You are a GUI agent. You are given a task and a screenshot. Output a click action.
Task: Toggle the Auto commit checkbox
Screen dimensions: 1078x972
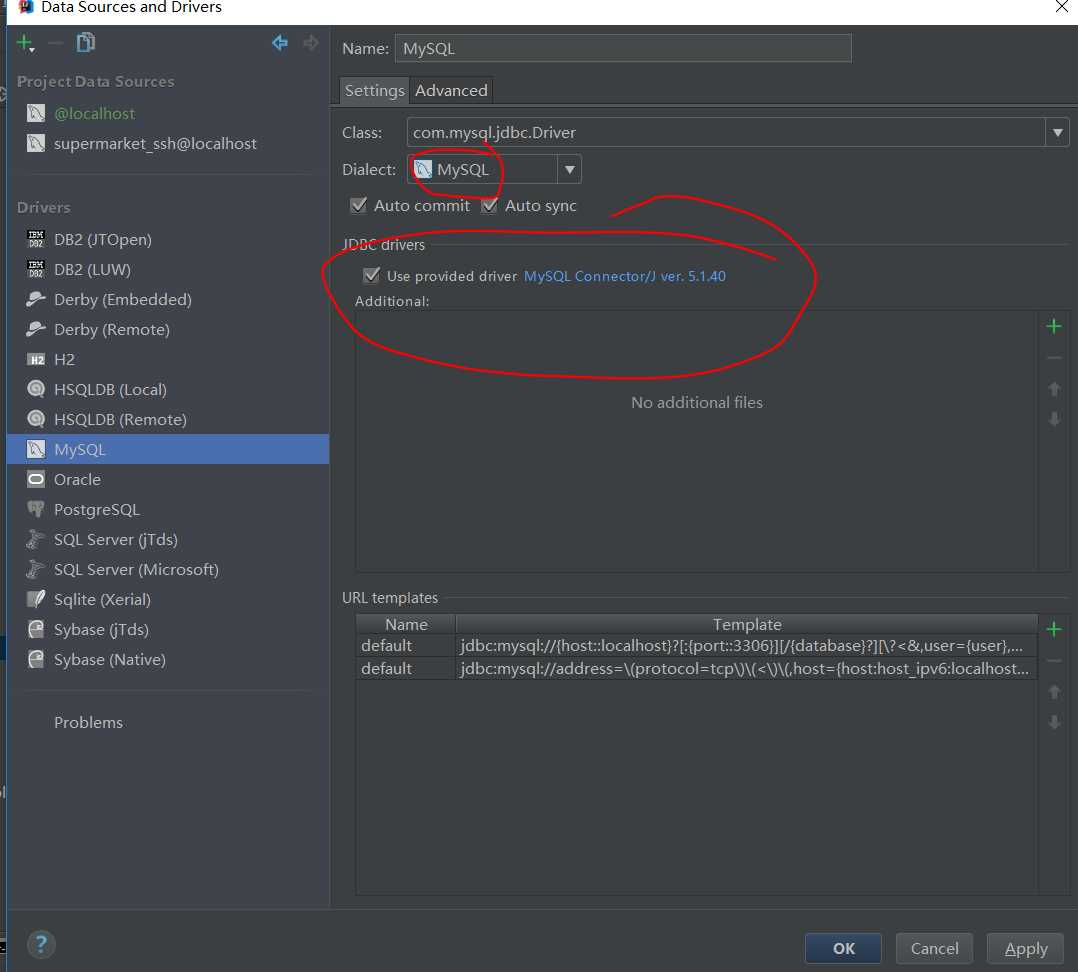pyautogui.click(x=358, y=205)
